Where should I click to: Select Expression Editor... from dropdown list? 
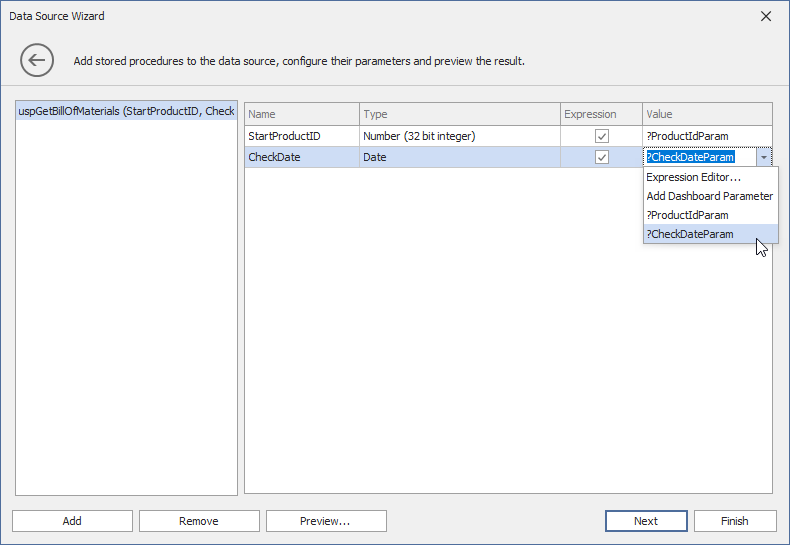click(693, 177)
